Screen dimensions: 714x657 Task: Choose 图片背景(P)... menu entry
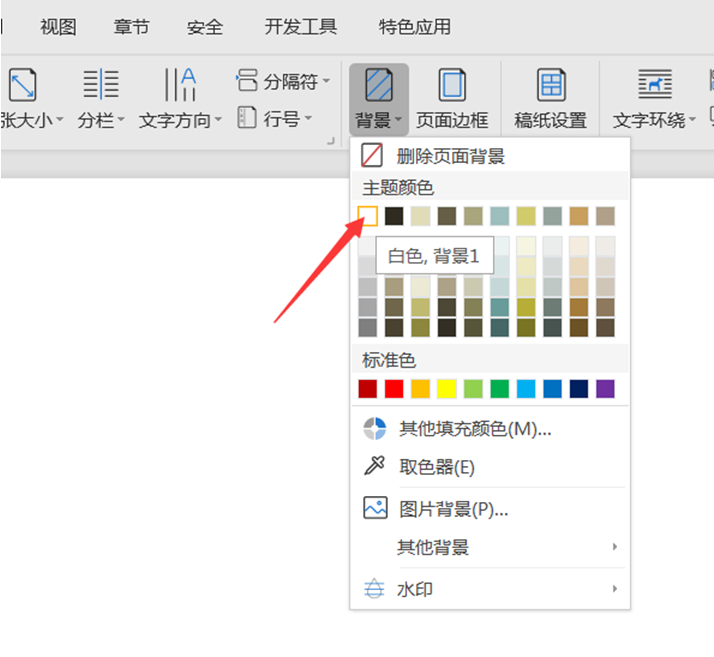click(x=490, y=508)
